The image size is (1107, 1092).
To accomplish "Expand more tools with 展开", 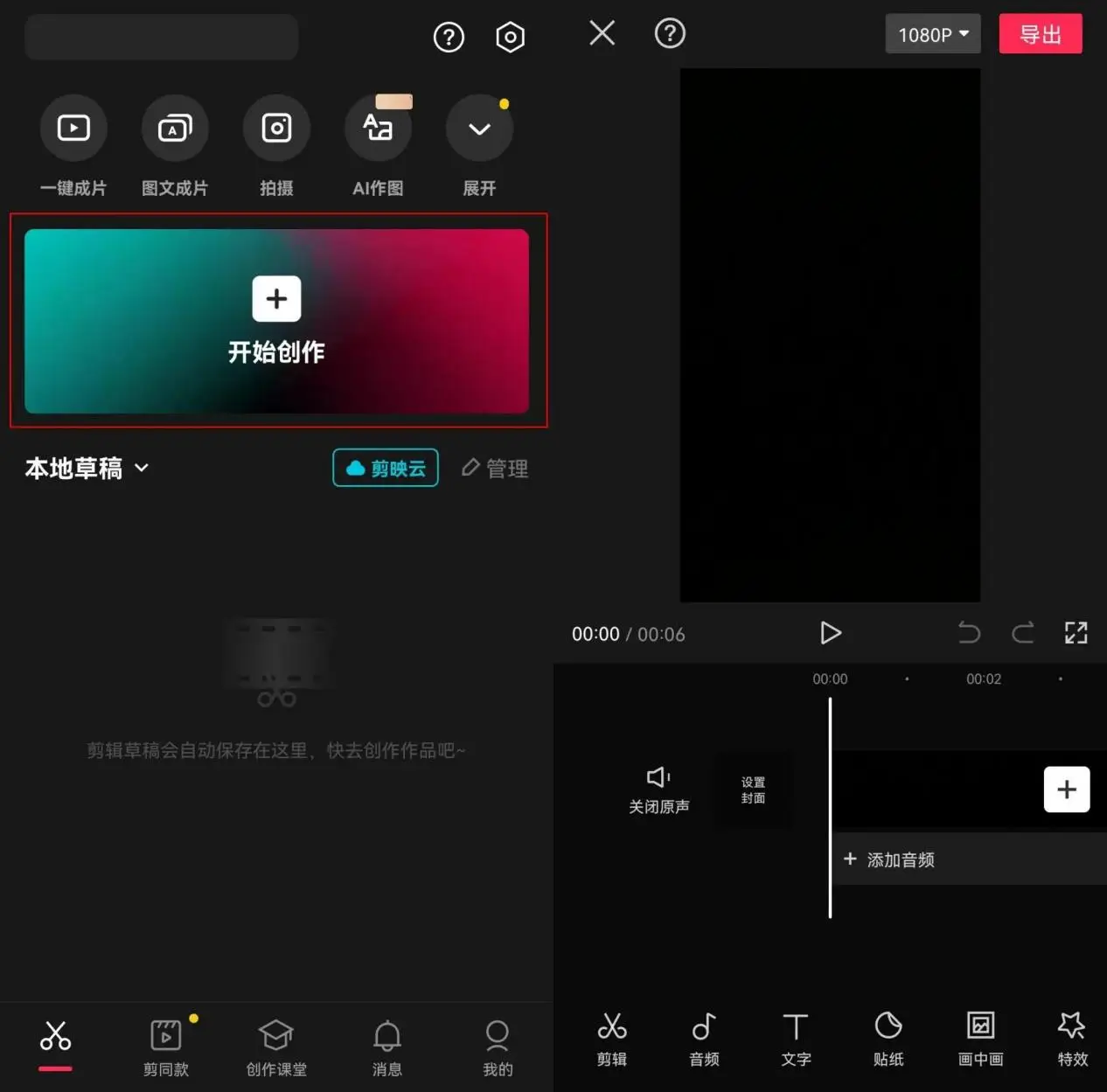I will (479, 129).
